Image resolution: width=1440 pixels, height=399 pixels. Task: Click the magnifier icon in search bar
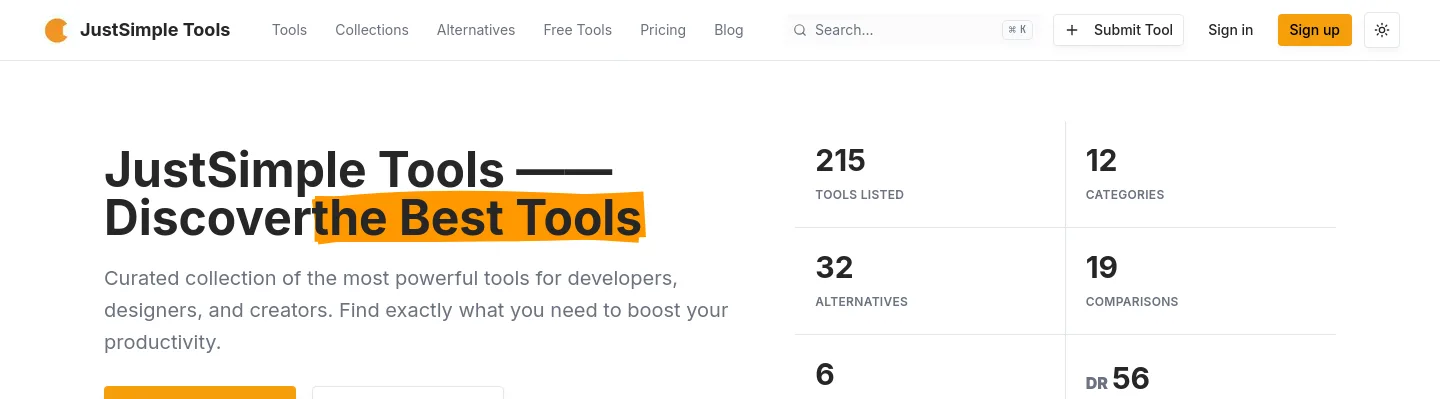pyautogui.click(x=800, y=30)
